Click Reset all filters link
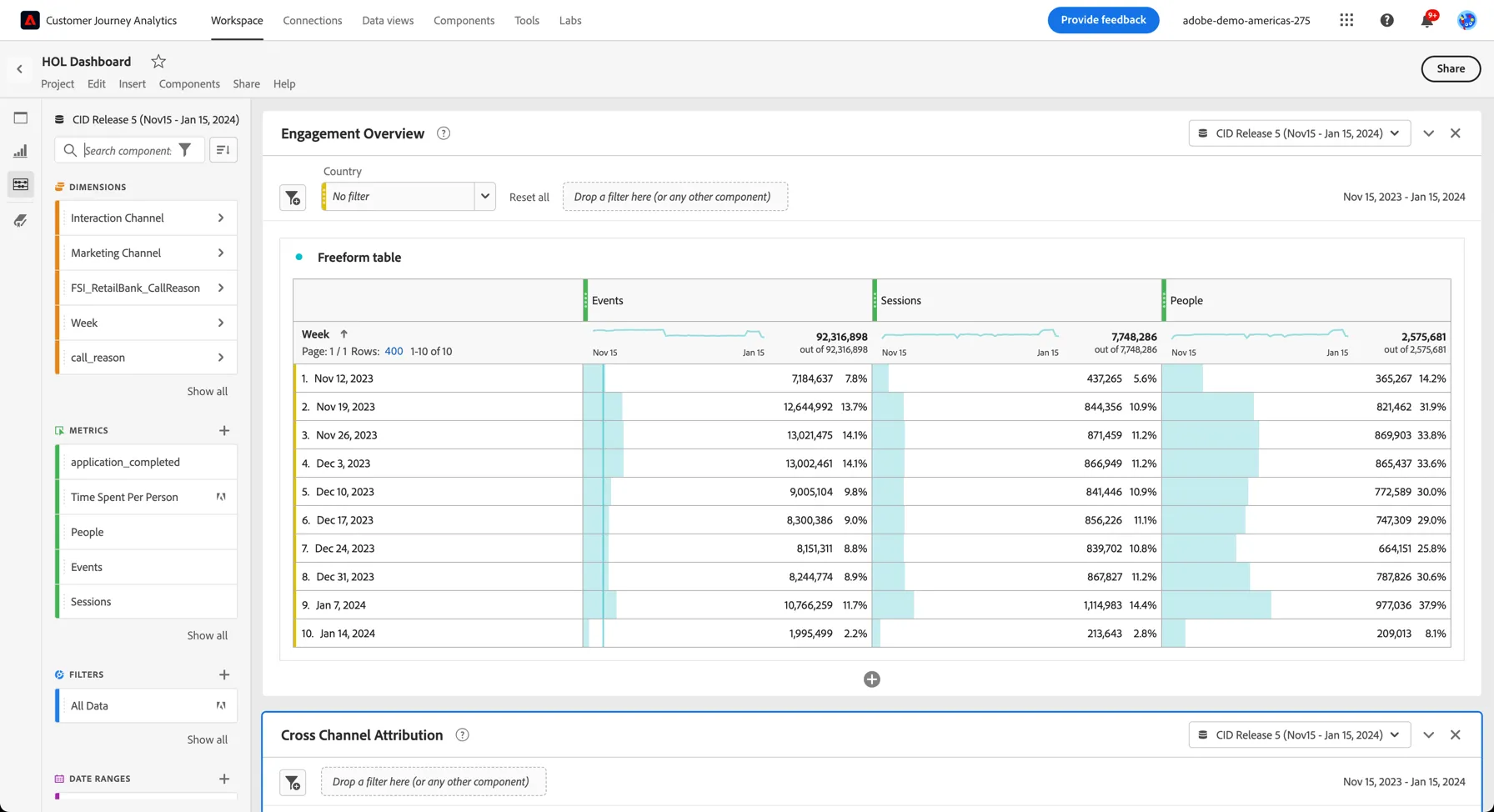Image resolution: width=1494 pixels, height=812 pixels. click(x=529, y=198)
